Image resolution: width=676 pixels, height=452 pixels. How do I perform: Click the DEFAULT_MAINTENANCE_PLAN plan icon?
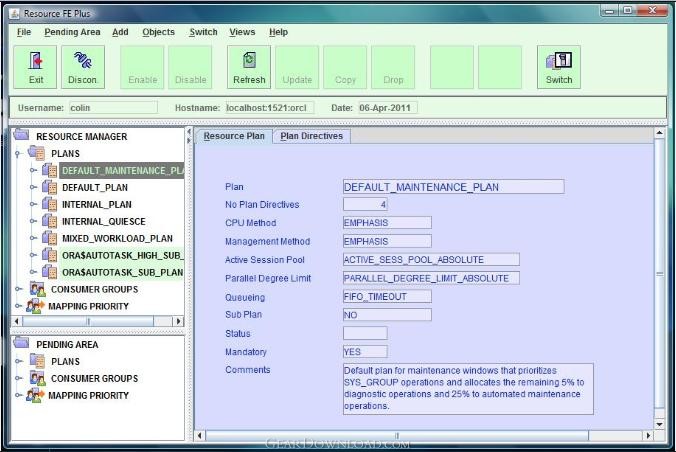click(50, 170)
